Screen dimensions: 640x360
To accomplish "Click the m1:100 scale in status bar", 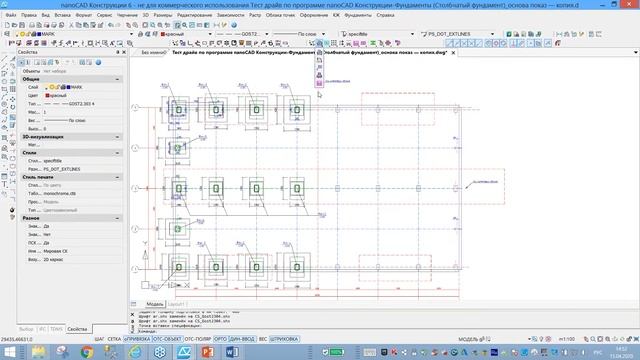I will [x=567, y=339].
